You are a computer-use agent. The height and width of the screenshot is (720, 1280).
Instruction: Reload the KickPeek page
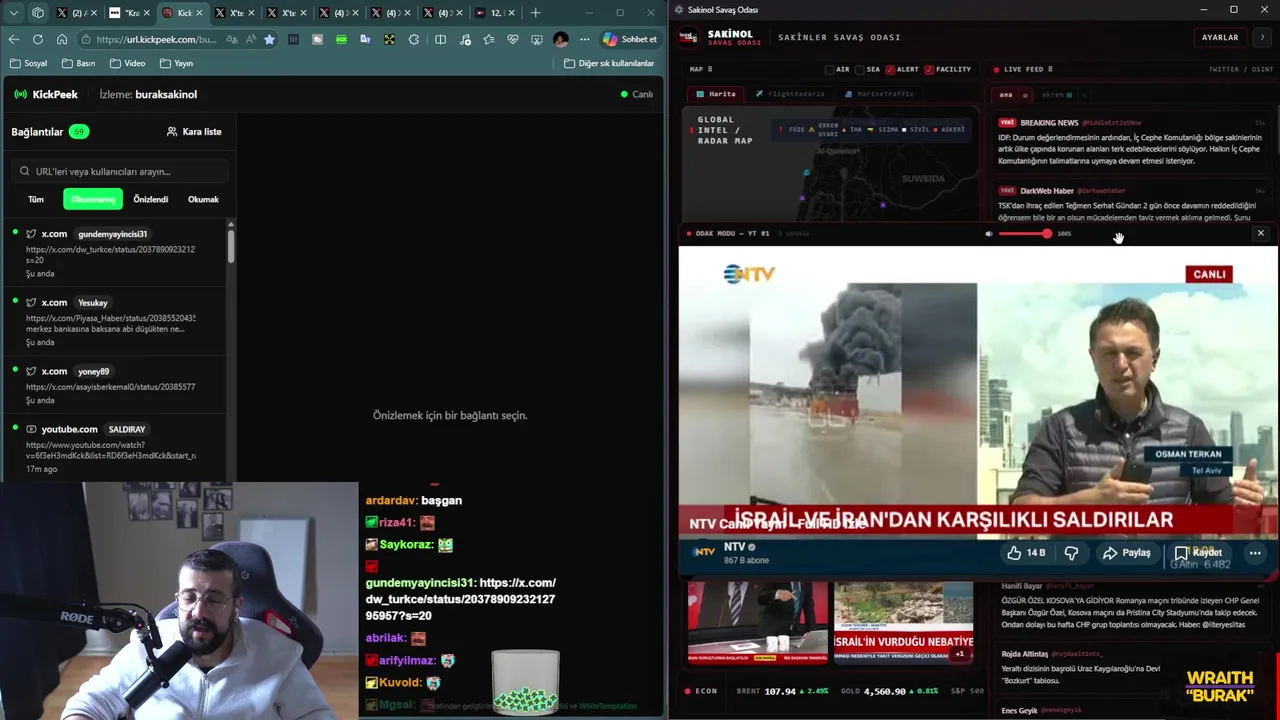coord(38,39)
